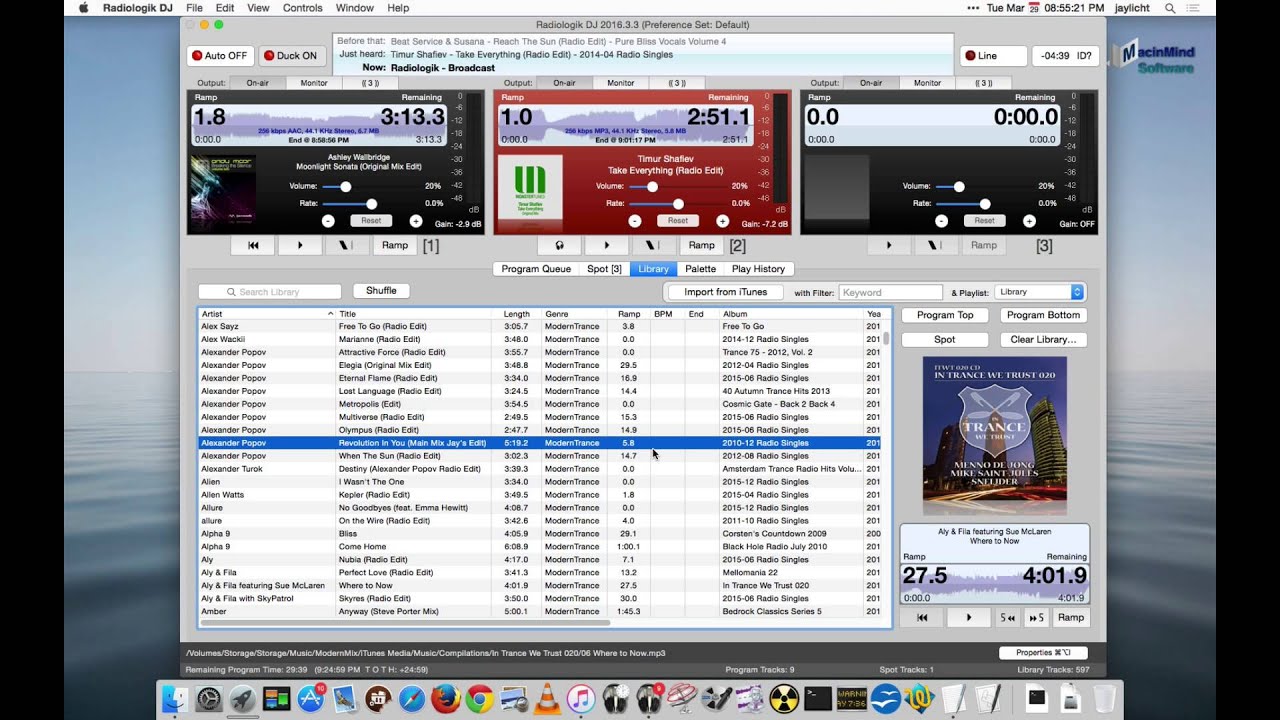Toggle Ramp on deck 2
This screenshot has width=1280, height=720.
702,245
